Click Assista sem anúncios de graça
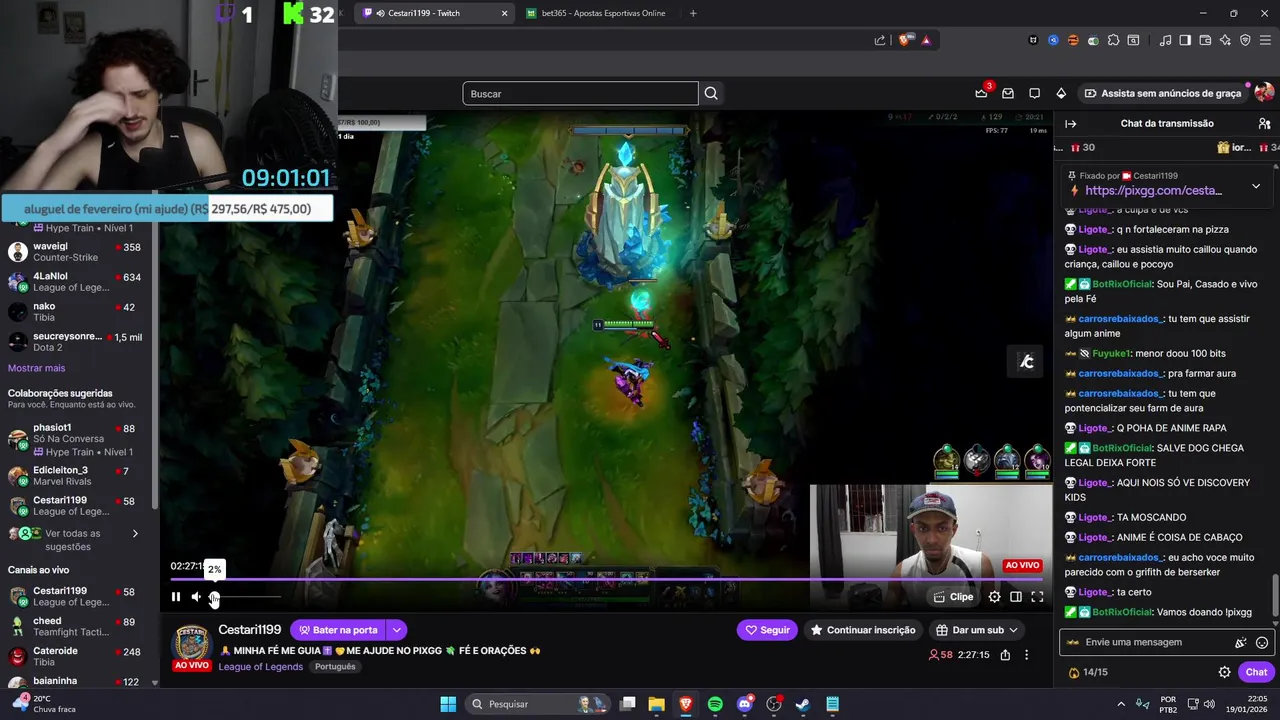This screenshot has width=1280, height=720. pos(1162,93)
